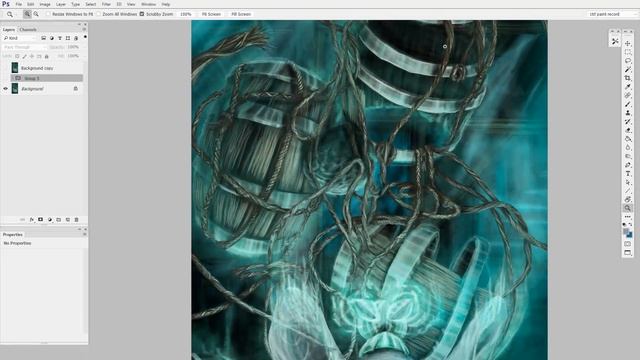Lock layer position
The width and height of the screenshot is (640, 360).
pyautogui.click(x=32, y=56)
